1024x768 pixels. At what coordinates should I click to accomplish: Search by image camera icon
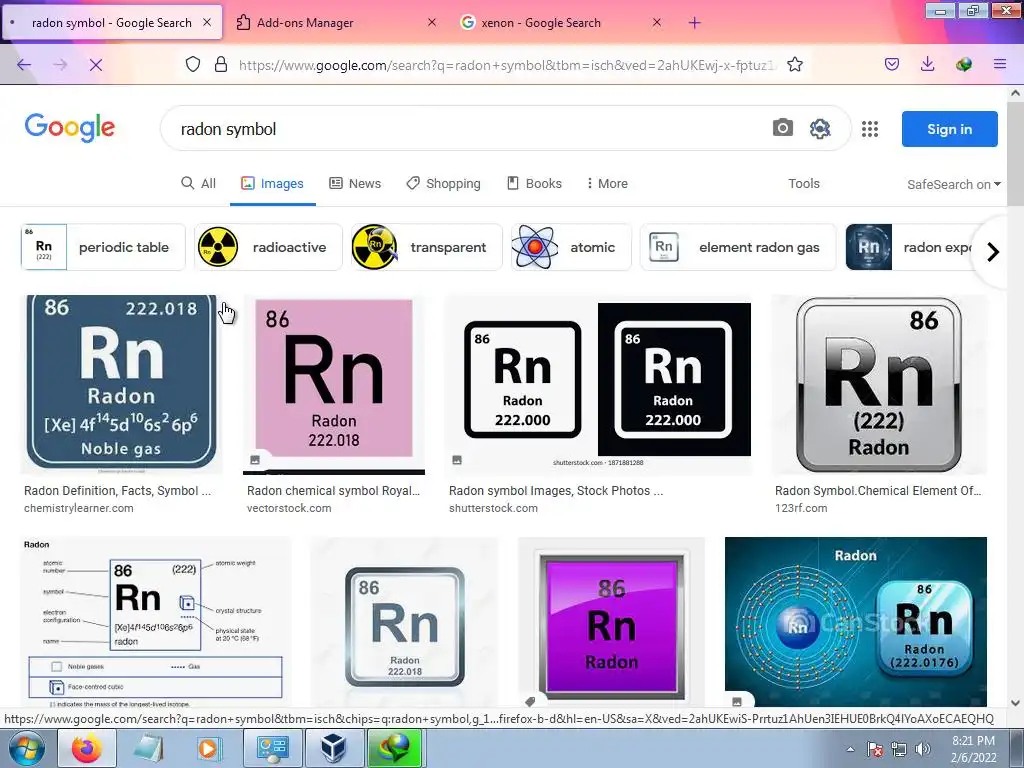(783, 128)
